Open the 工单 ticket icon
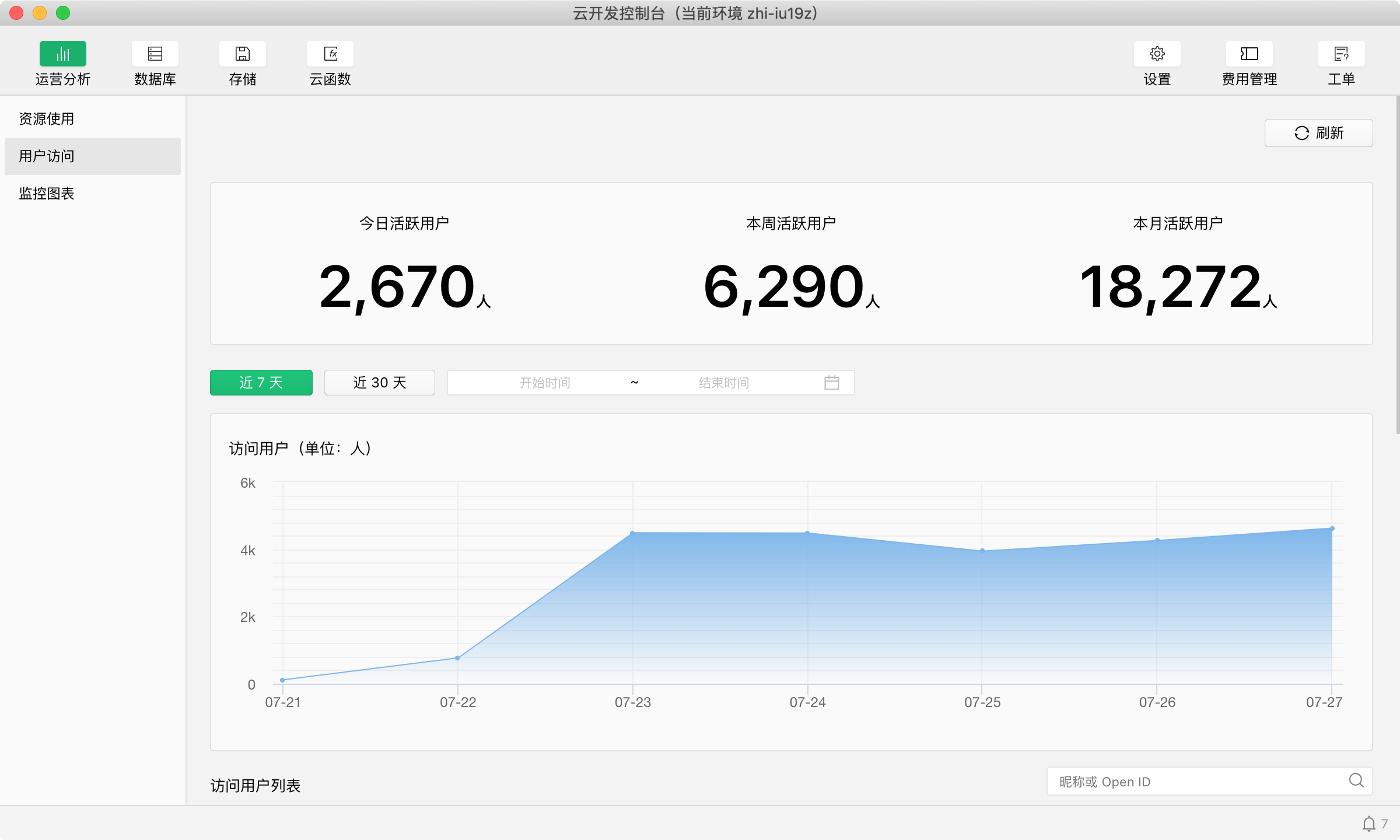Screen dimensions: 1400x840 pyautogui.click(x=1341, y=54)
